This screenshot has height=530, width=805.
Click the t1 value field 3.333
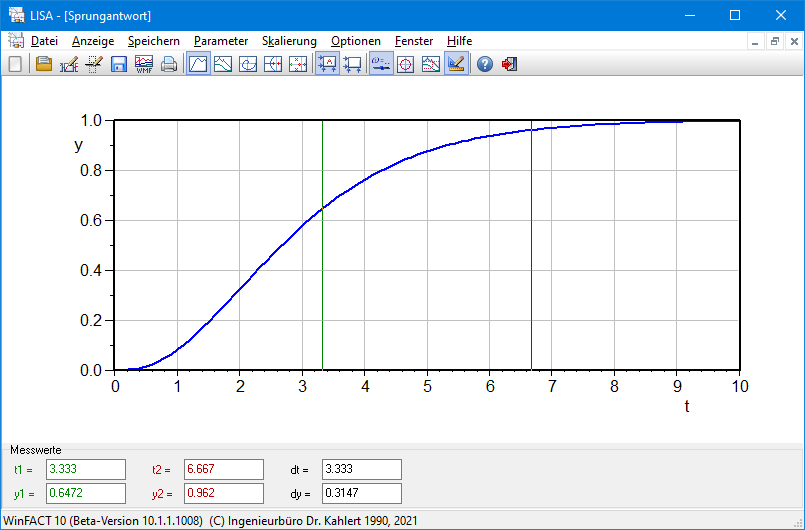(x=86, y=469)
